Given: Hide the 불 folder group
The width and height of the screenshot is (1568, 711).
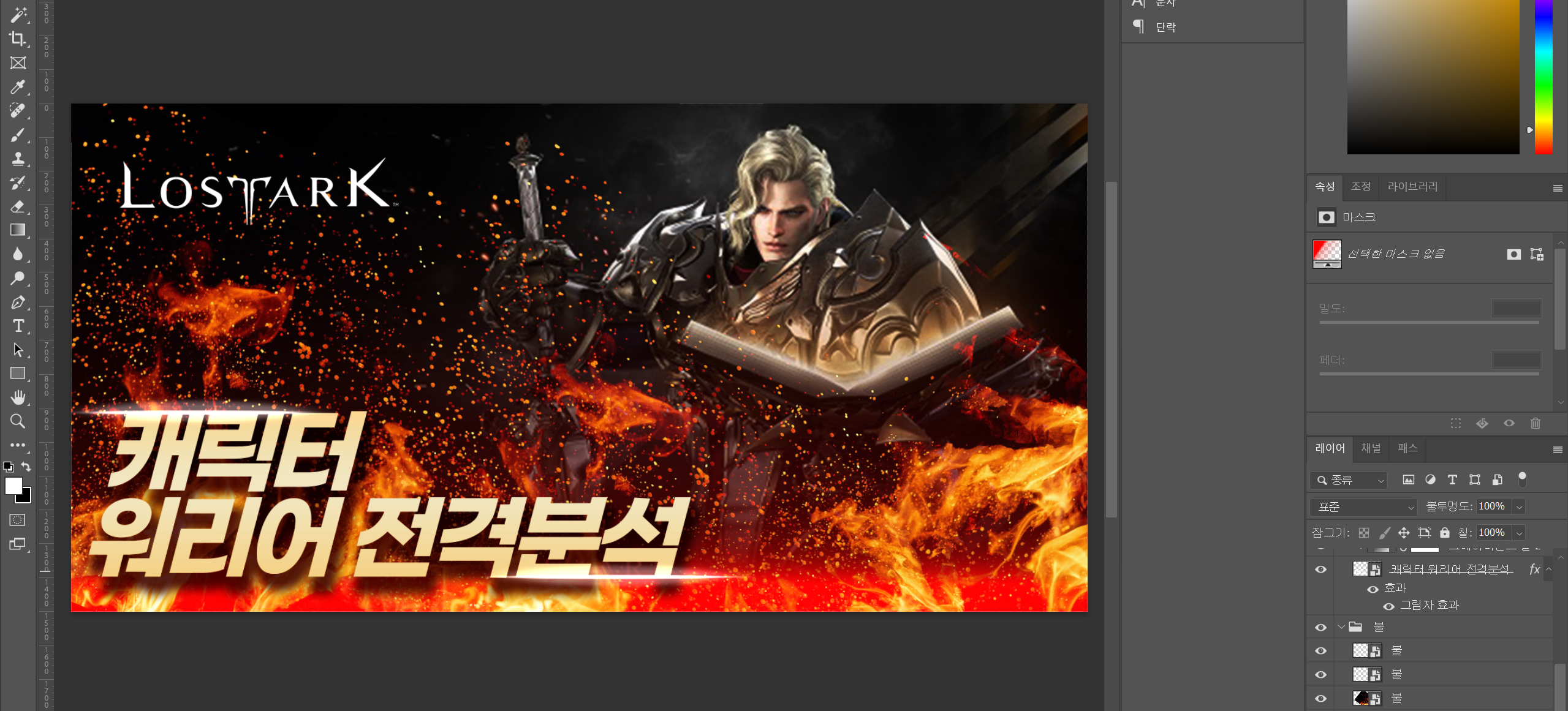Looking at the screenshot, I should [x=1321, y=627].
